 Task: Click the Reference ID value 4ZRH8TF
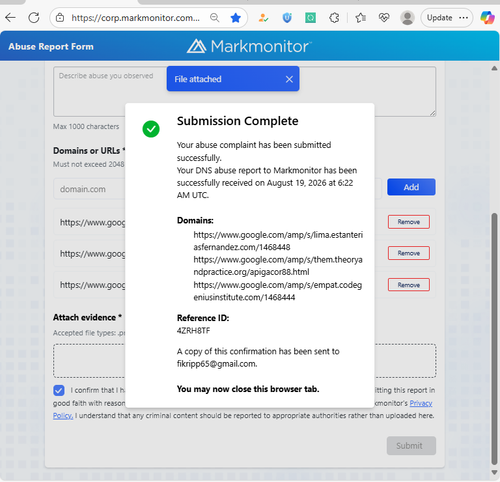pos(193,331)
